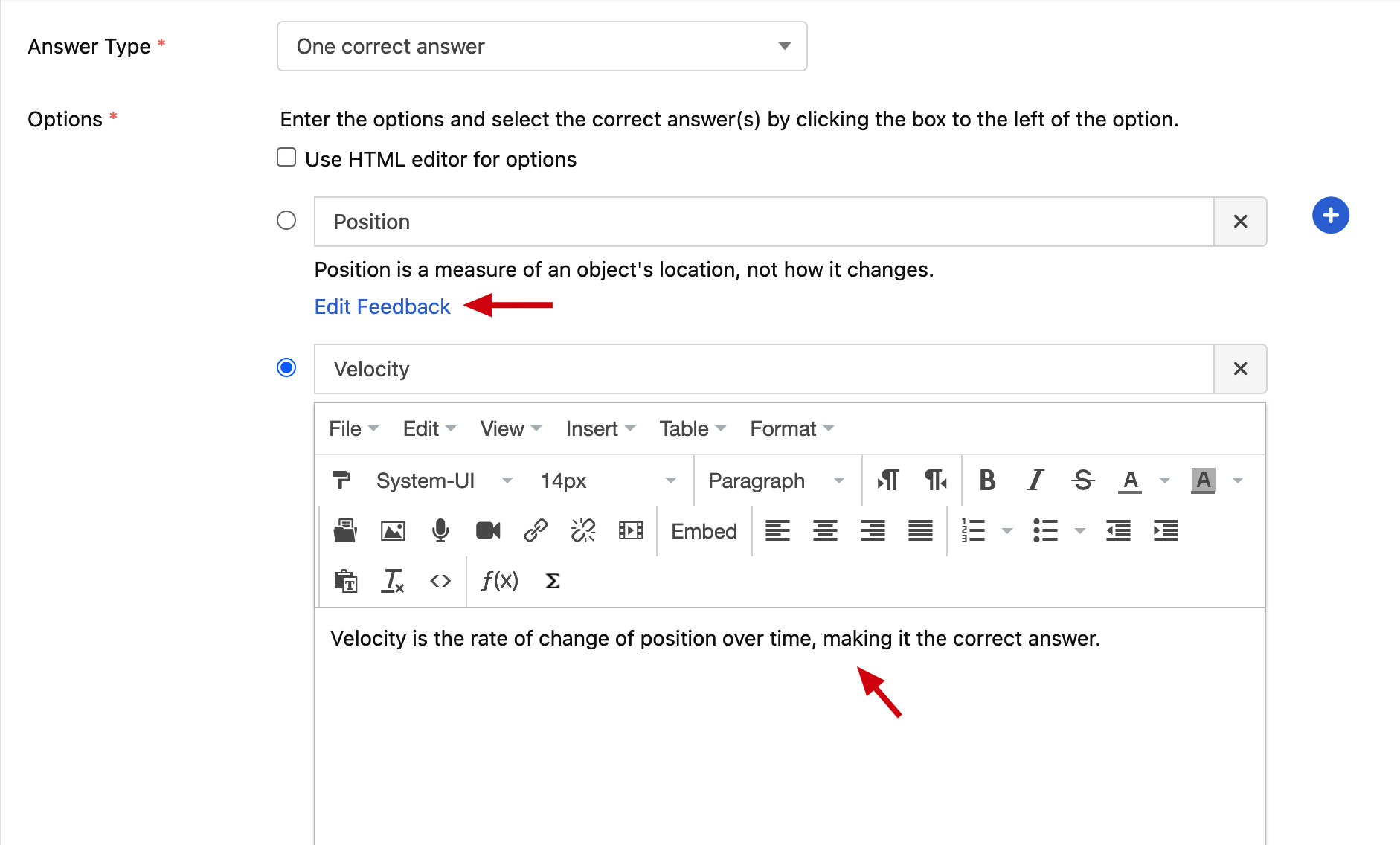The image size is (1400, 845).
Task: Toggle bold formatting
Action: click(x=987, y=481)
